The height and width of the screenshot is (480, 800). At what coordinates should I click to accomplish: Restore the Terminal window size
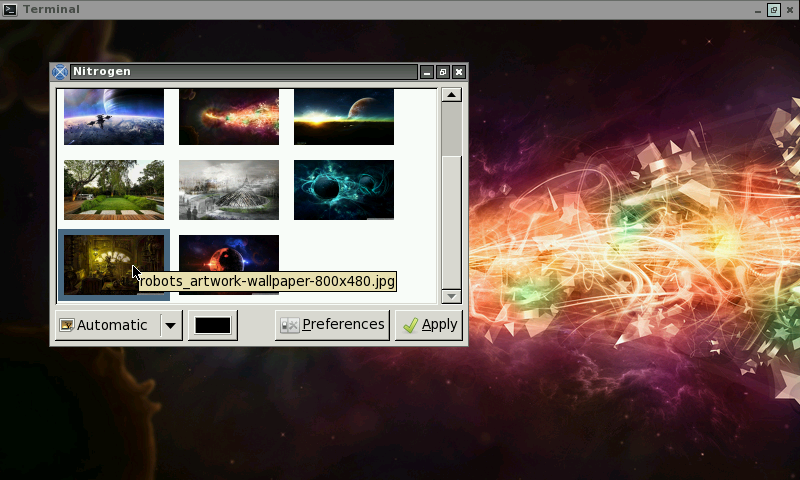[x=774, y=10]
